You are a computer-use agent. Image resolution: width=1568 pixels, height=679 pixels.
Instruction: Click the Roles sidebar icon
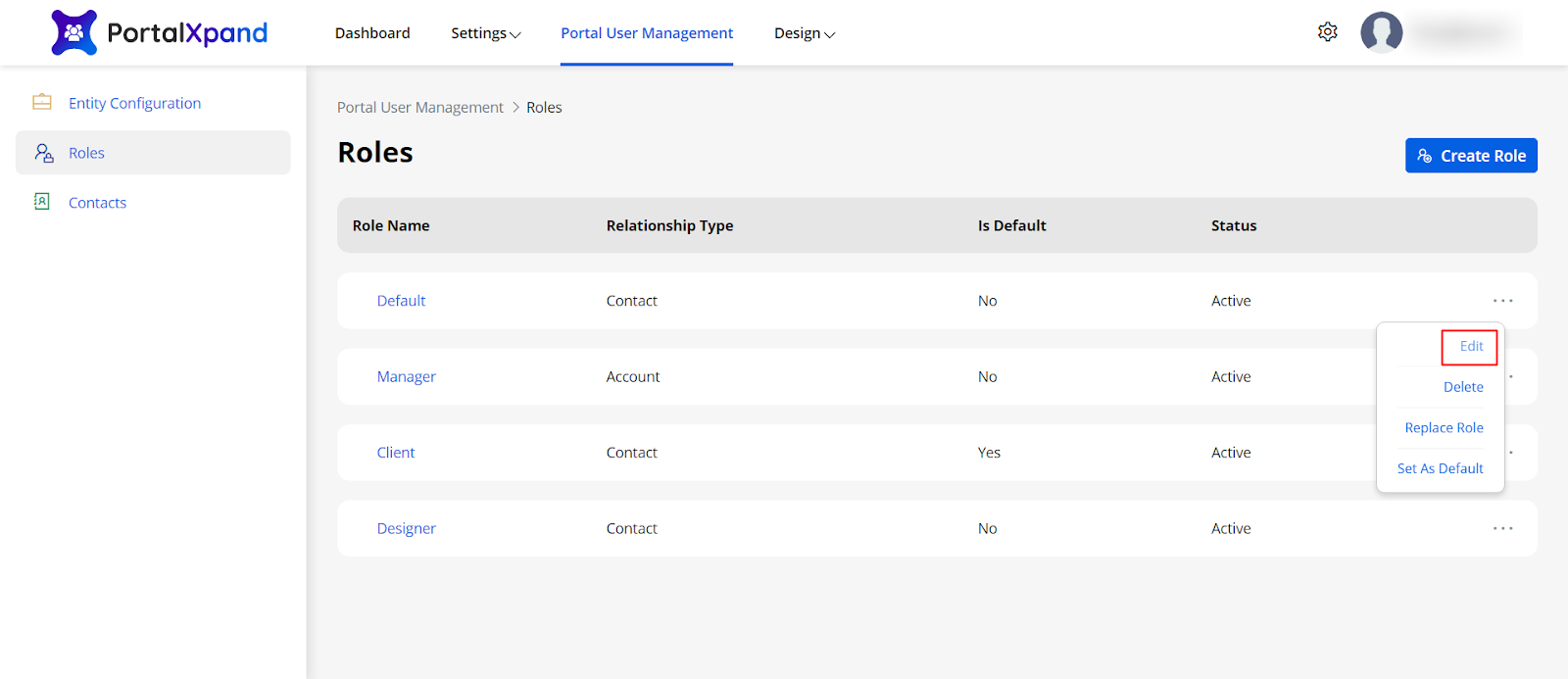pyautogui.click(x=44, y=153)
